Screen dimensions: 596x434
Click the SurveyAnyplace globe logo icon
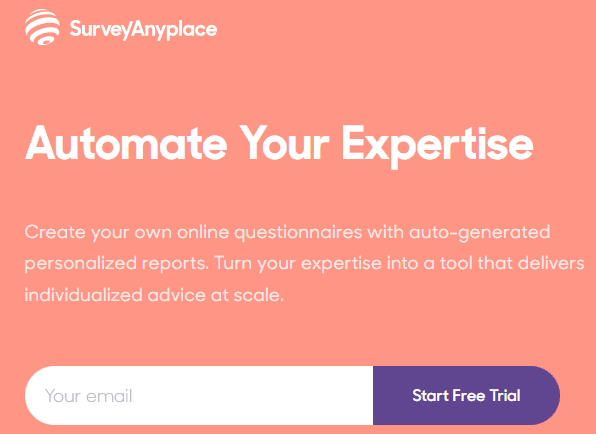42,27
